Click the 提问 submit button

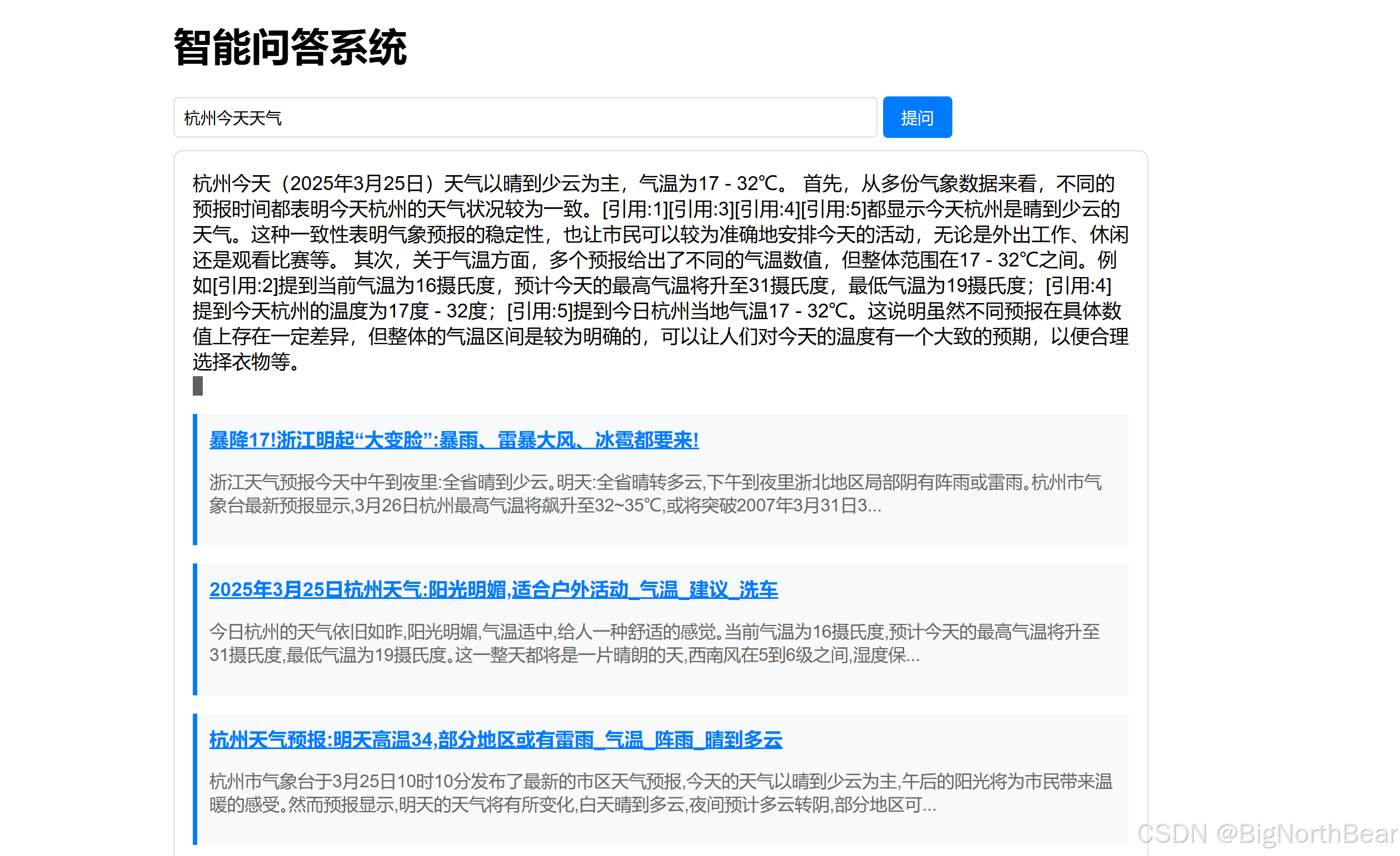click(917, 117)
